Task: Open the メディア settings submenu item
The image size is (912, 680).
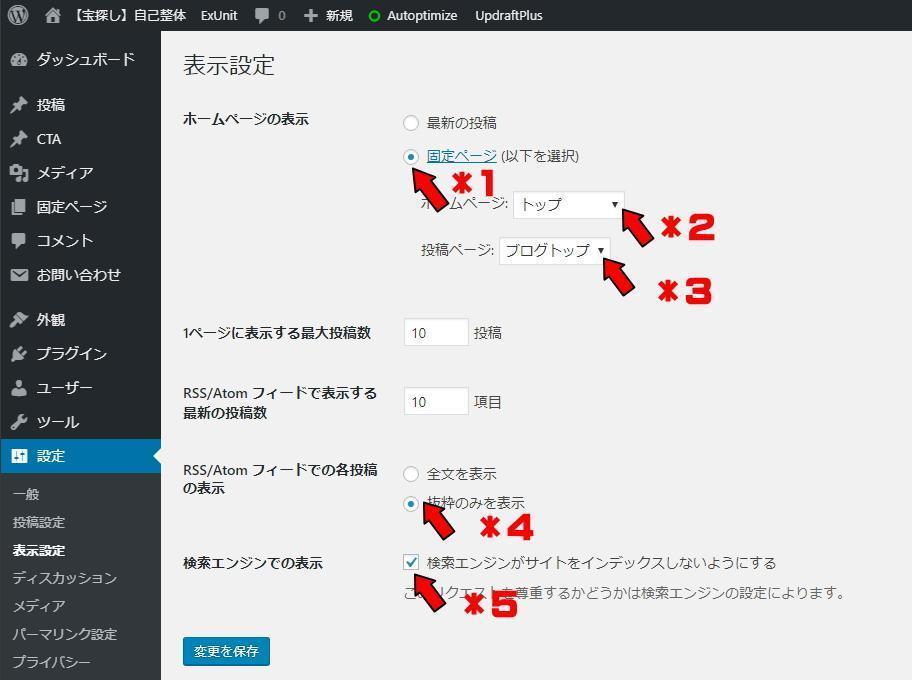Action: pyautogui.click(x=39, y=606)
